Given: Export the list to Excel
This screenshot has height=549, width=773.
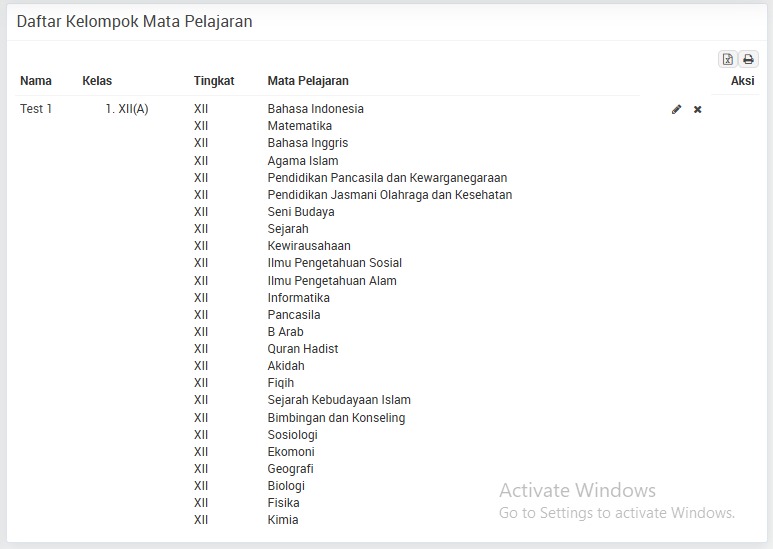Looking at the screenshot, I should [728, 59].
